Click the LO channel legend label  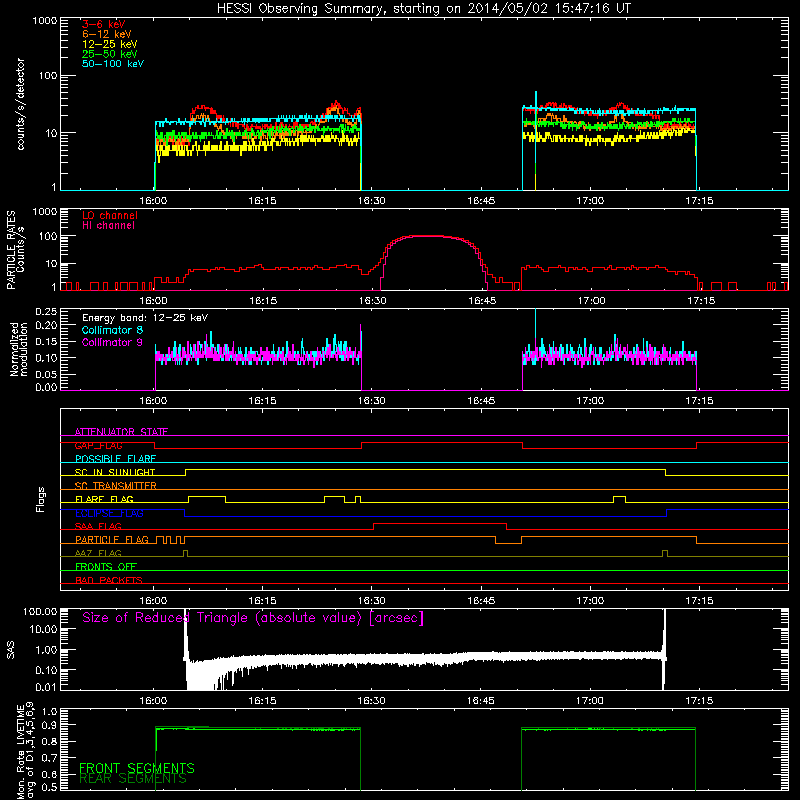pos(110,215)
